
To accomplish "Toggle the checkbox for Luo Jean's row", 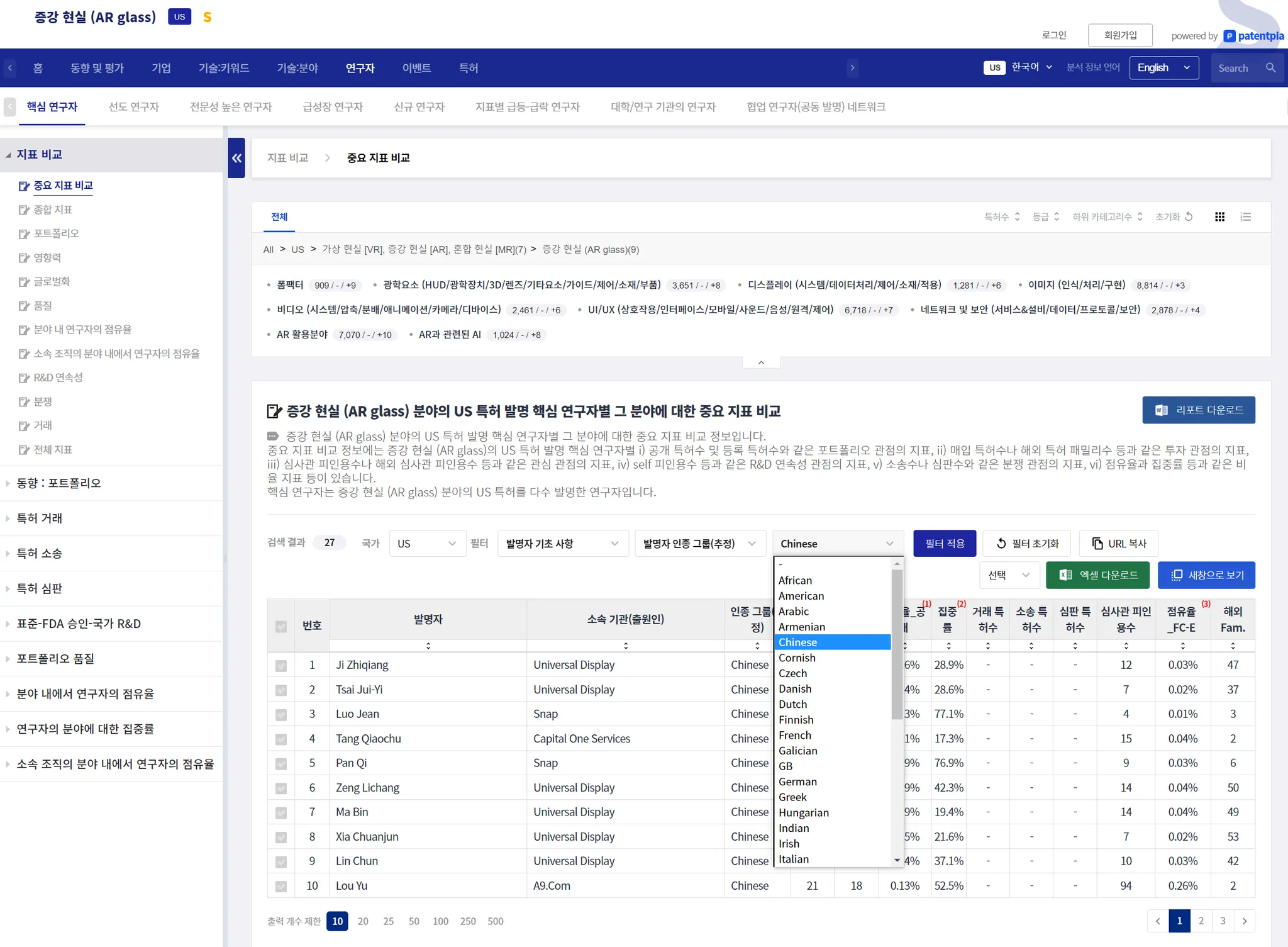I will tap(281, 714).
